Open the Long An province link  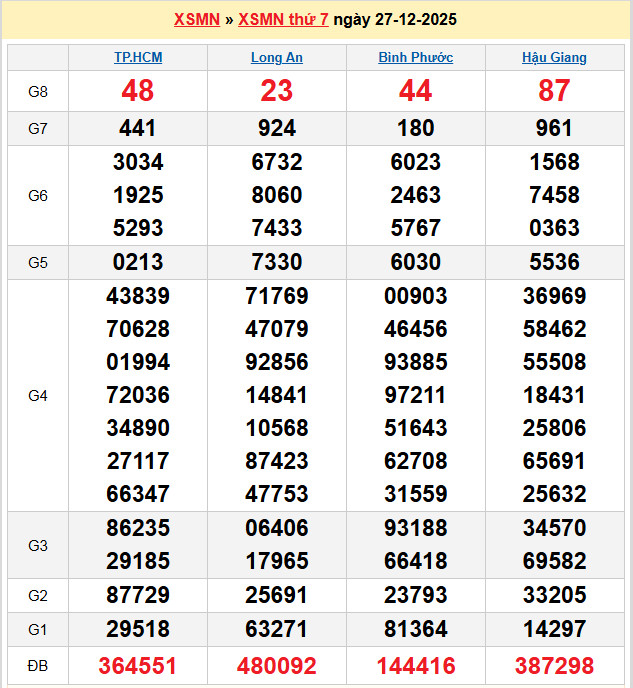[x=277, y=58]
